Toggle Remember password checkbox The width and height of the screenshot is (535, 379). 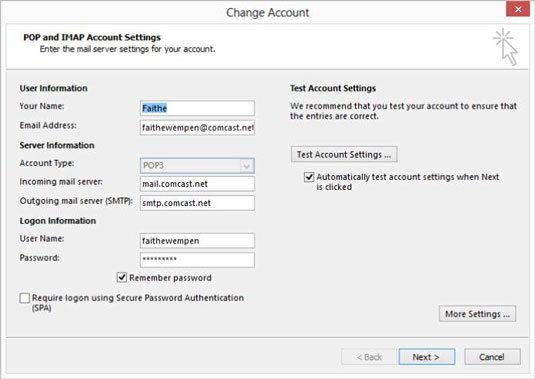point(122,277)
